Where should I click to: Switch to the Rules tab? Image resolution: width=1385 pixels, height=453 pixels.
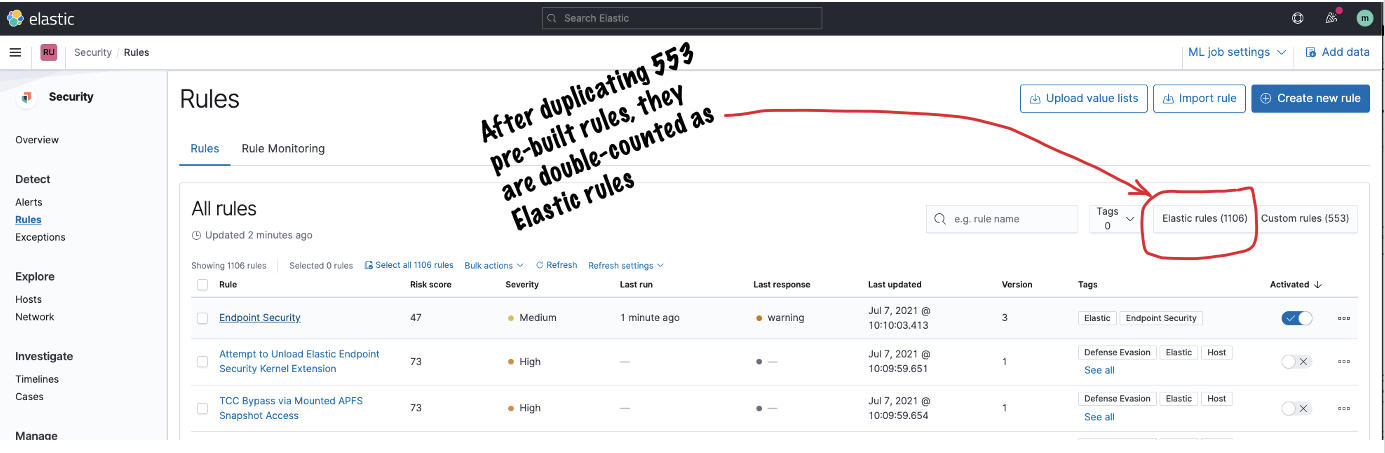pos(205,148)
